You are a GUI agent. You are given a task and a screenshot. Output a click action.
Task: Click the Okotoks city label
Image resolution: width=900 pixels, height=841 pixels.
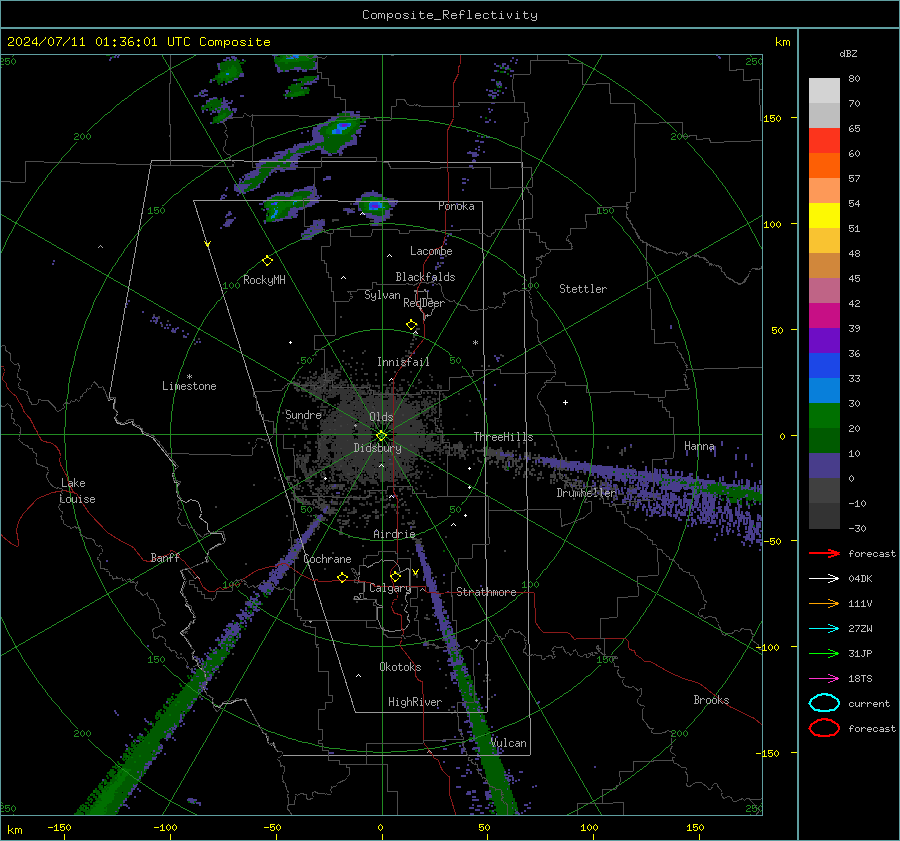(400, 667)
